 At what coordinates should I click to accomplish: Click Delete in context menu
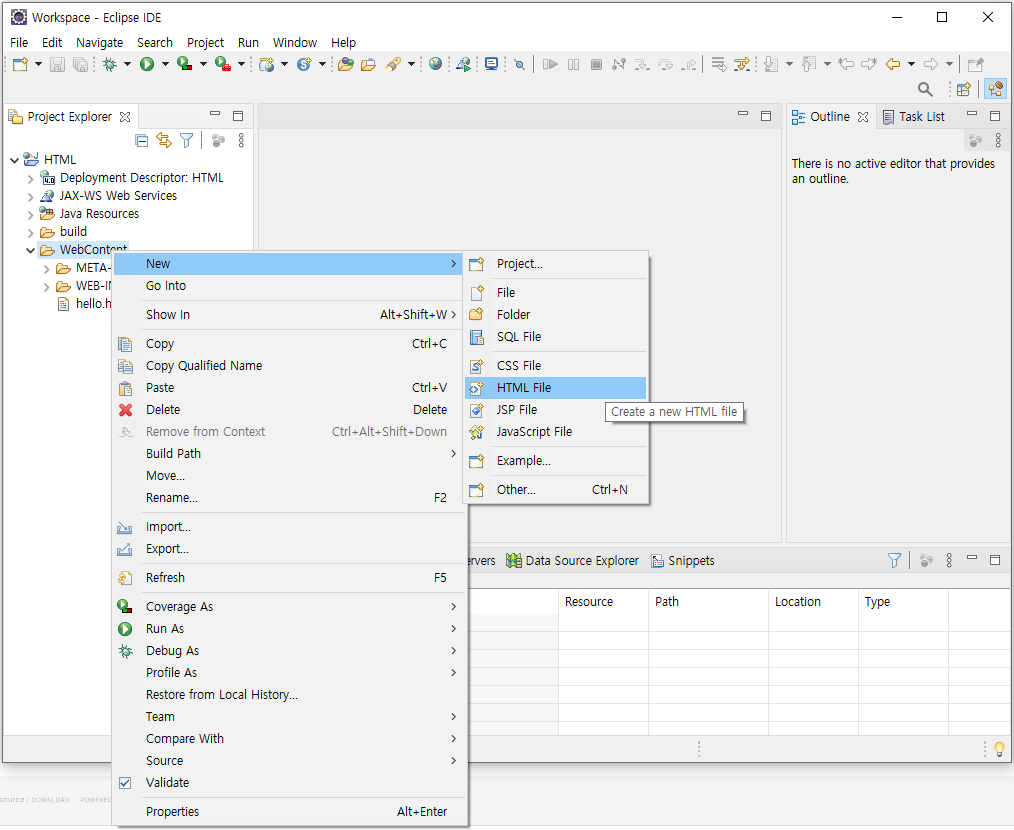(x=290, y=410)
